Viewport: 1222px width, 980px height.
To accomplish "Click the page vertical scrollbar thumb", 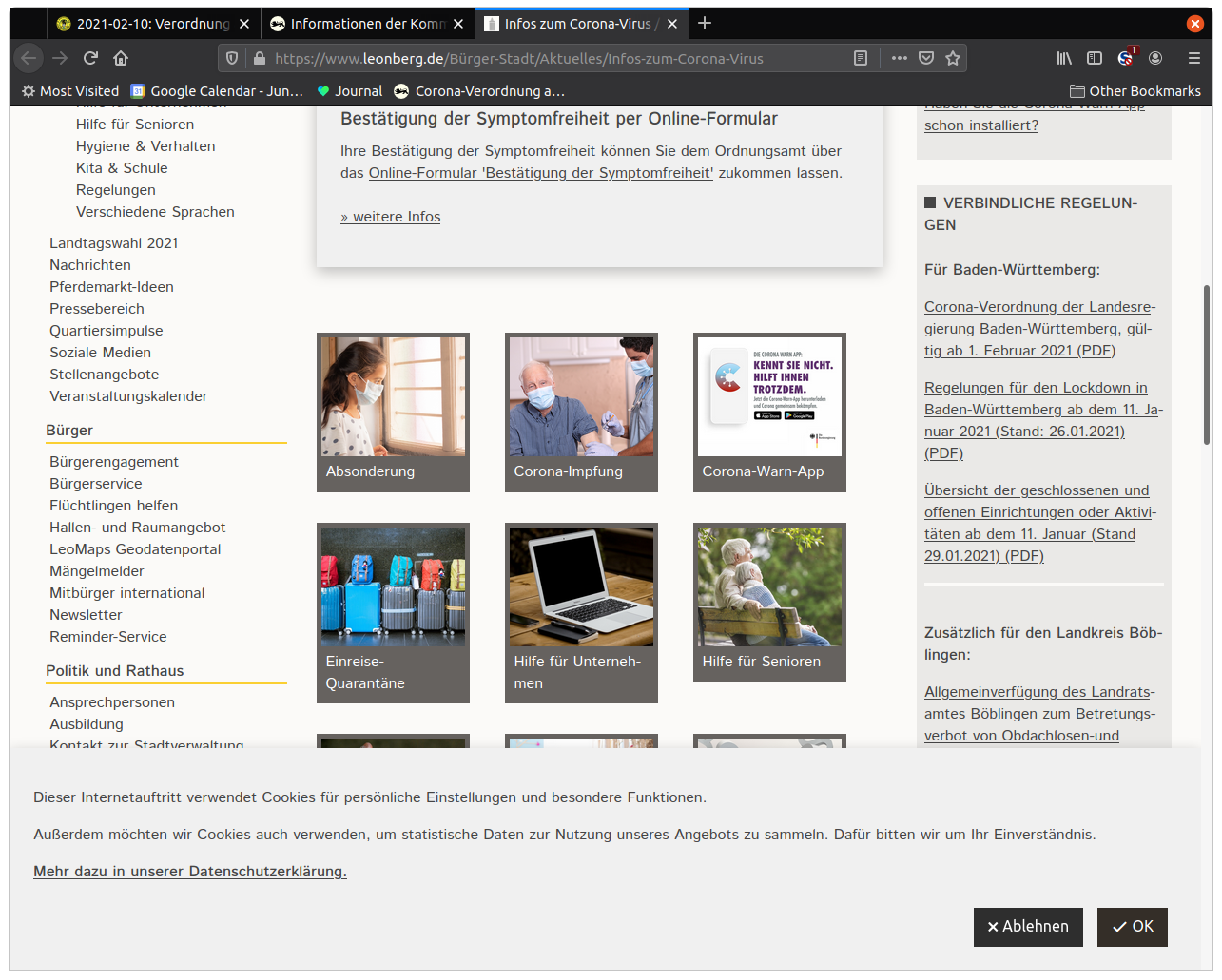I will click(x=1207, y=364).
